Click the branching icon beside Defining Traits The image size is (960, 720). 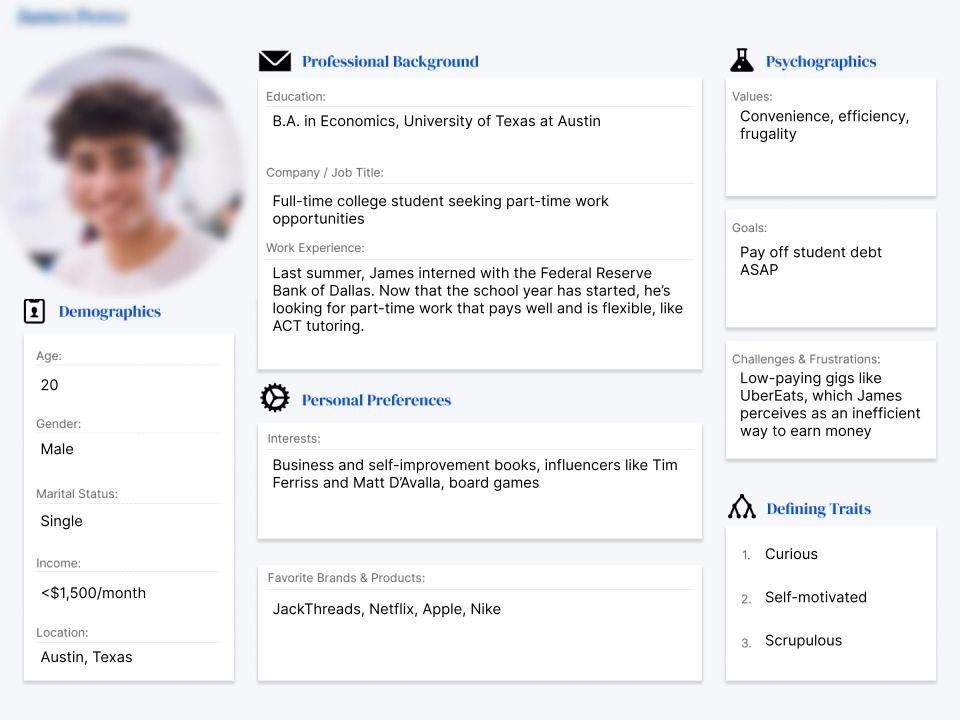point(741,507)
